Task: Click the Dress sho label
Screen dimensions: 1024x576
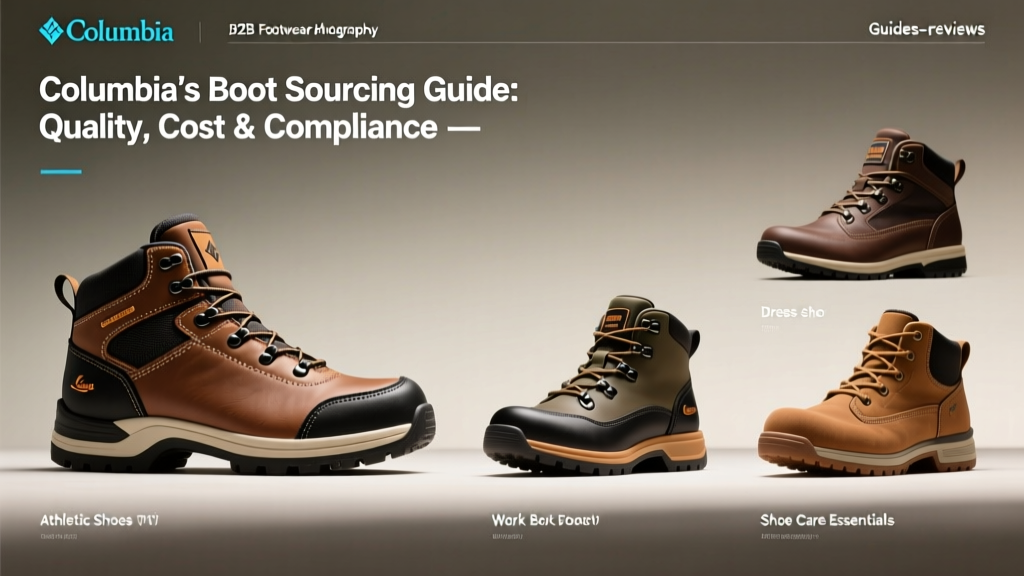Action: point(792,312)
